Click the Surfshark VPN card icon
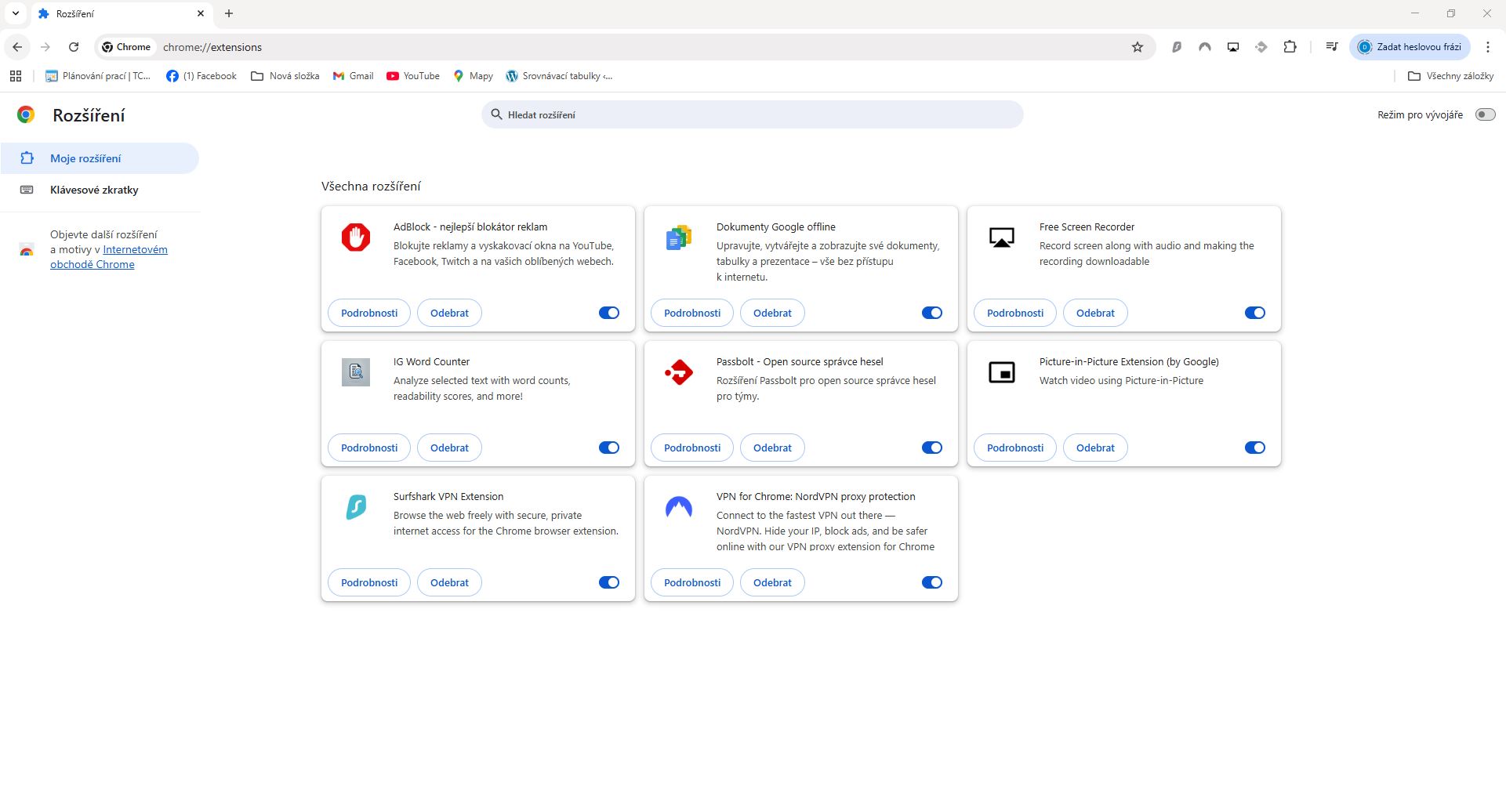 [x=356, y=506]
